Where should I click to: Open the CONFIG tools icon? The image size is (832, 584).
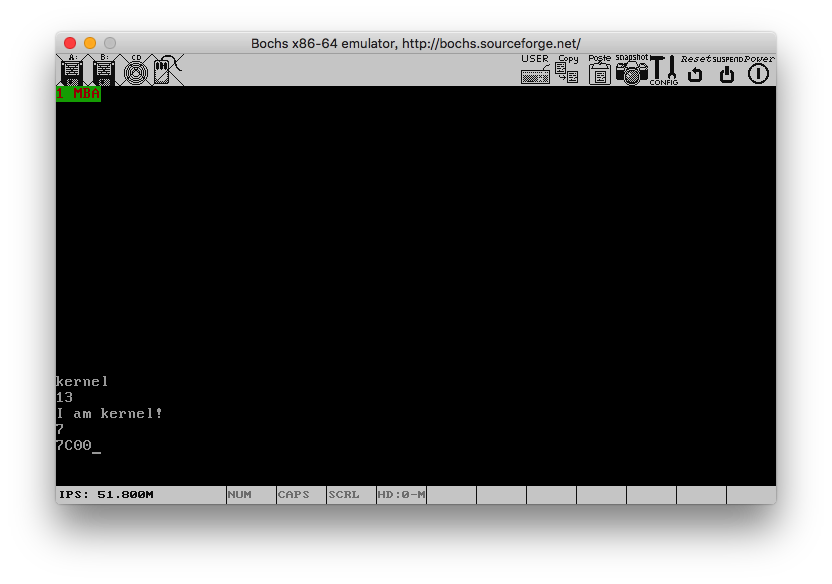pyautogui.click(x=664, y=70)
